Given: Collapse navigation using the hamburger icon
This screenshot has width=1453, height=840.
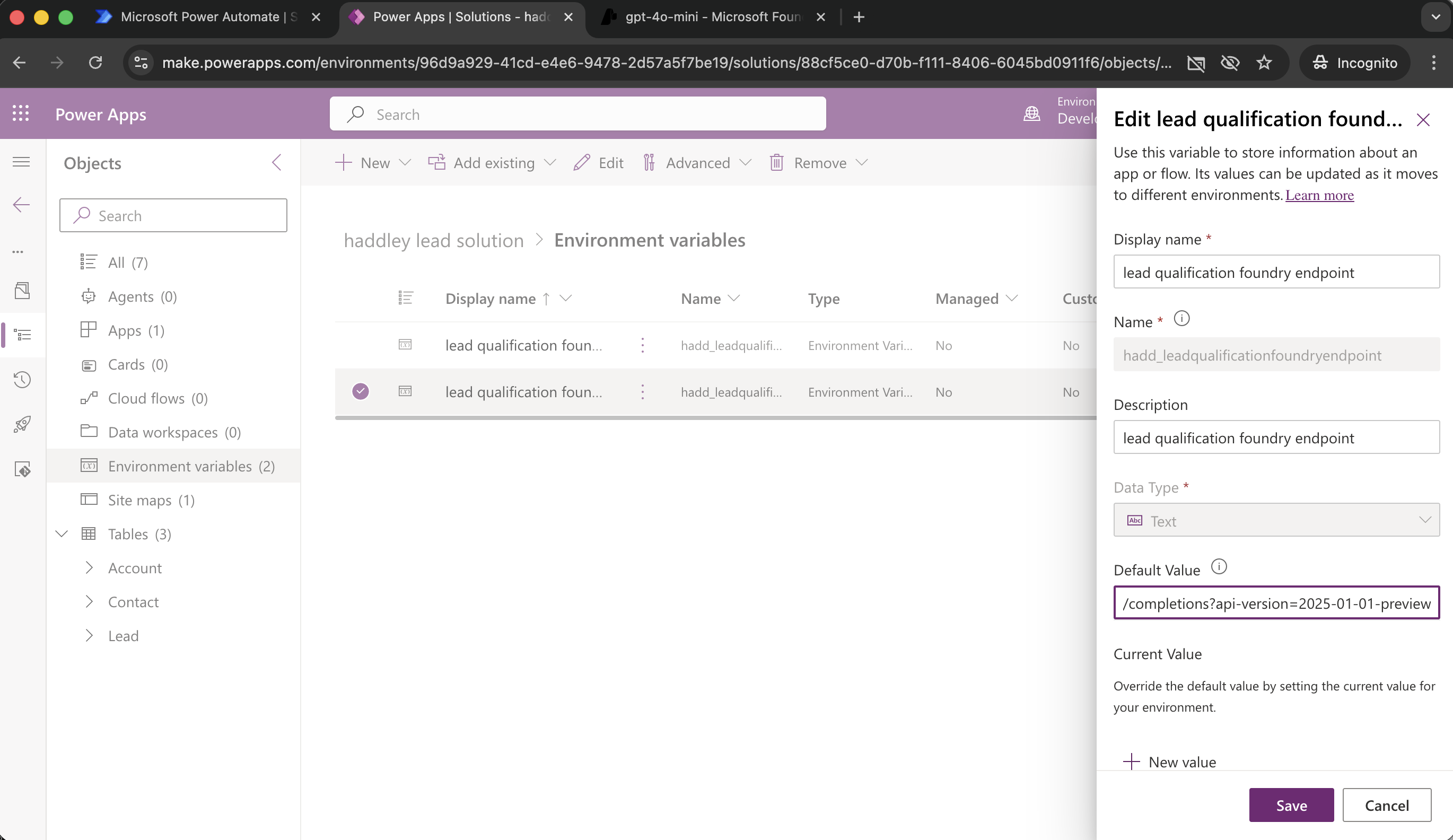Looking at the screenshot, I should coord(21,162).
